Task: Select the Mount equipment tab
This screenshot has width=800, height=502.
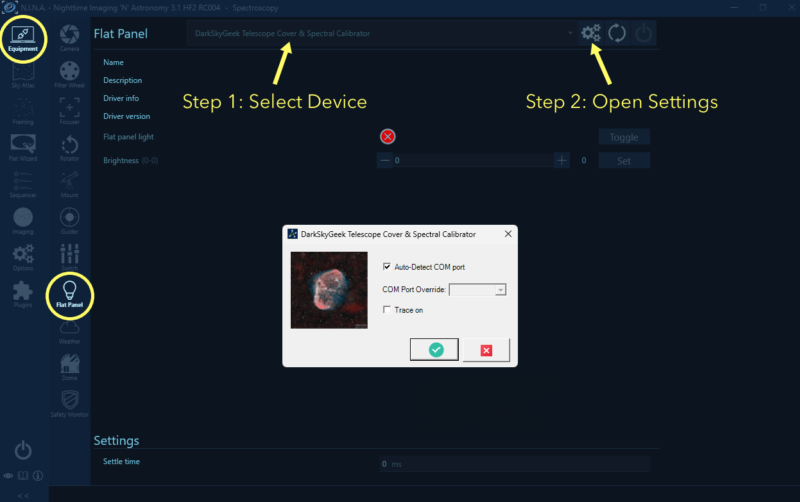Action: [69, 185]
